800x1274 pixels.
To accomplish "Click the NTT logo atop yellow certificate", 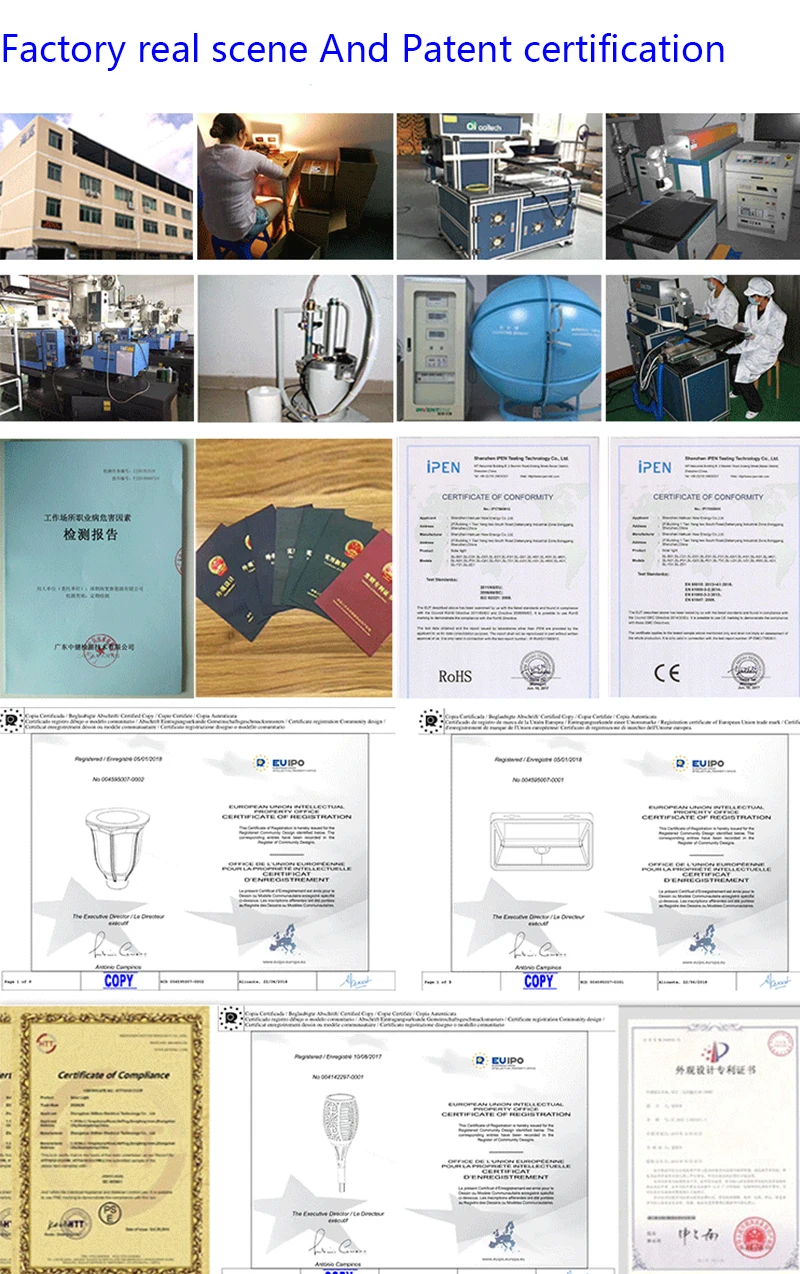I will [x=48, y=1044].
